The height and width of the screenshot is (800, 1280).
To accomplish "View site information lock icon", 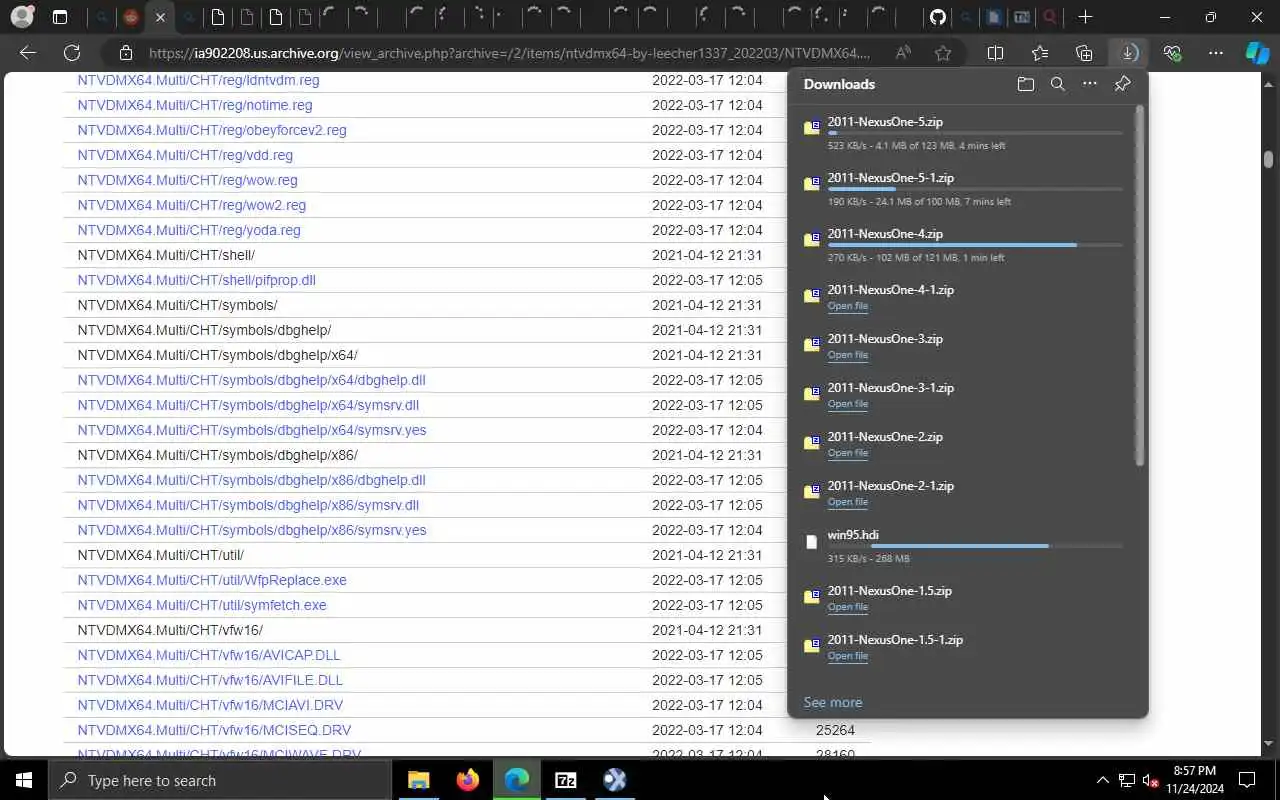I will click(x=125, y=53).
